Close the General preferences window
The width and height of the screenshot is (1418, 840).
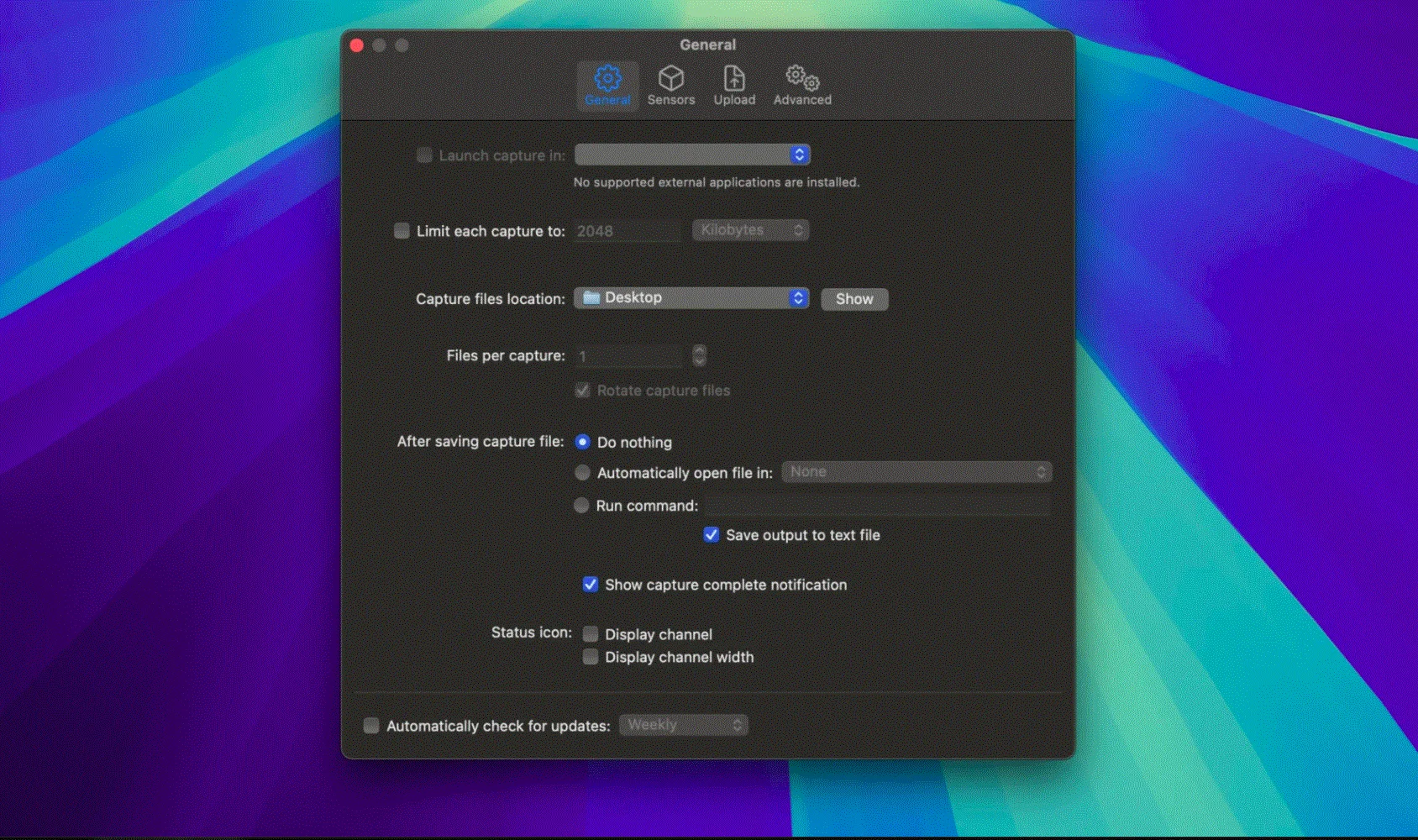pyautogui.click(x=357, y=45)
